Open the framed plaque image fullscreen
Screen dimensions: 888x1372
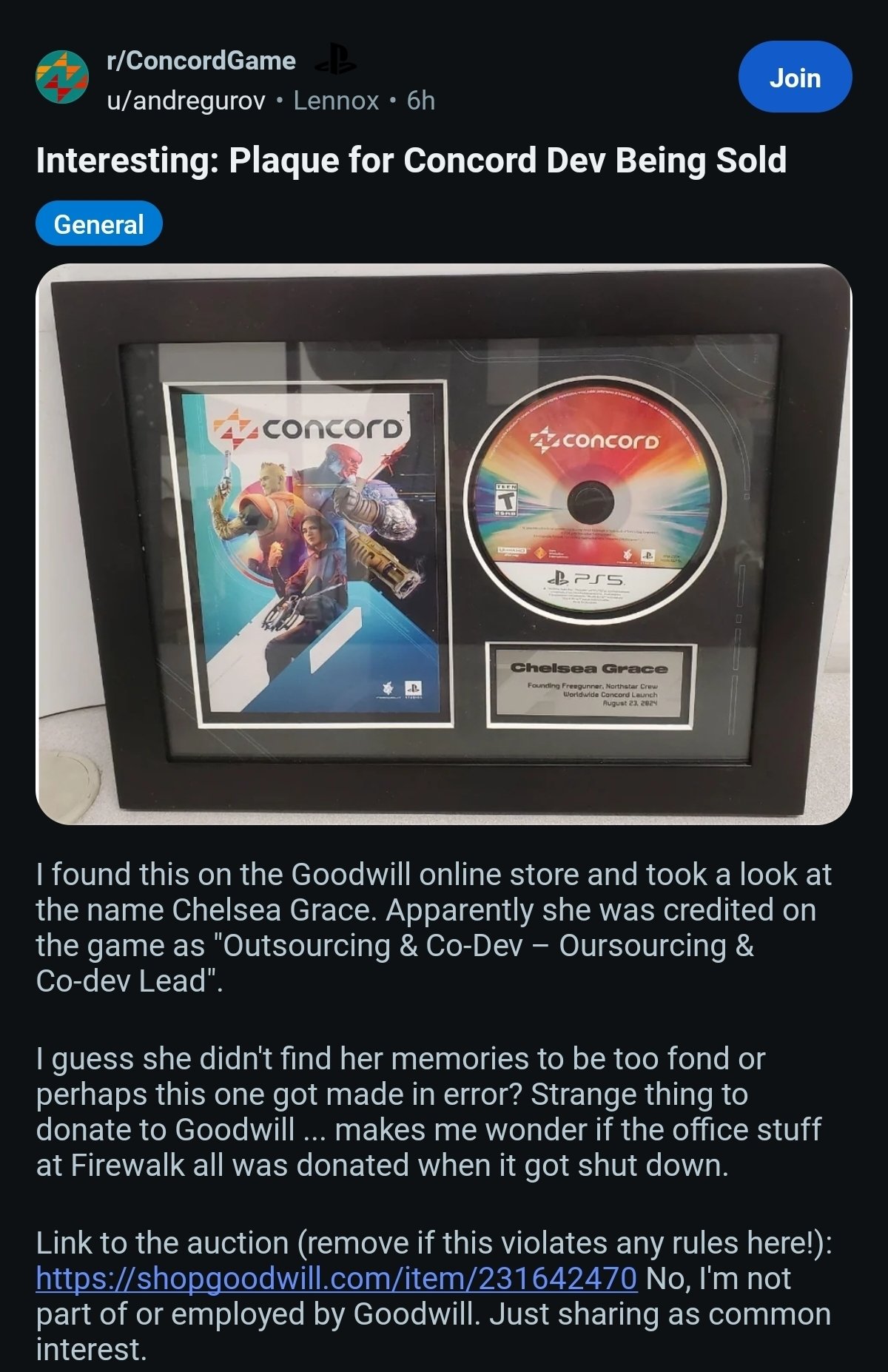pos(444,544)
